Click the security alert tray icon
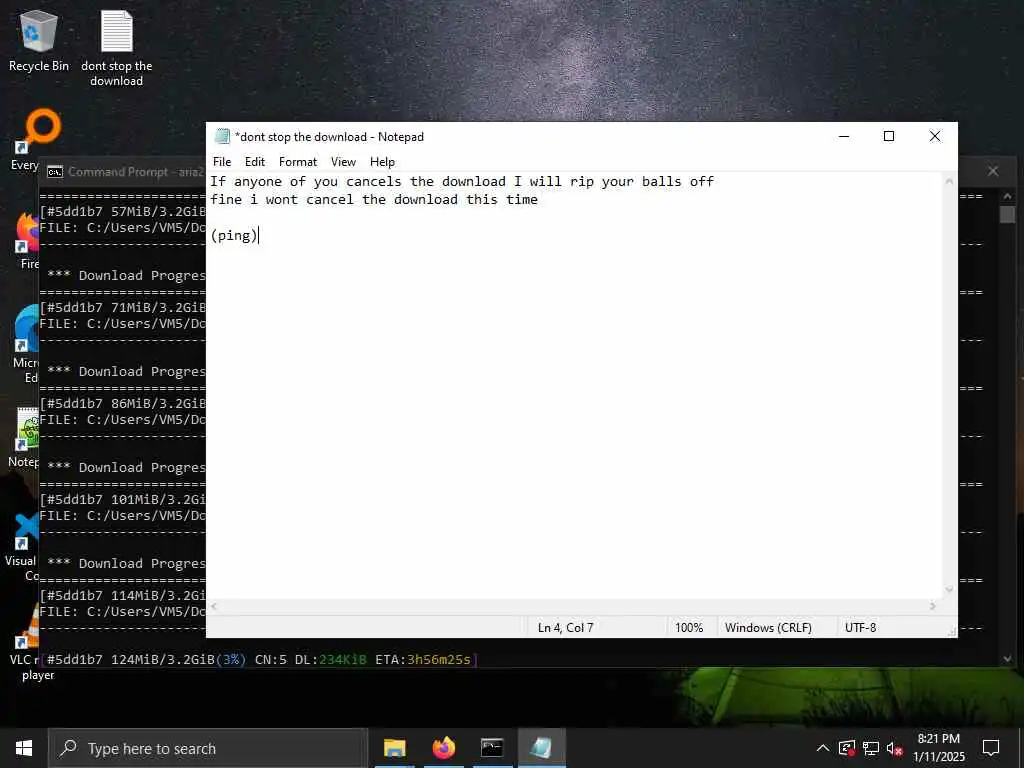This screenshot has height=768, width=1024. 847,748
